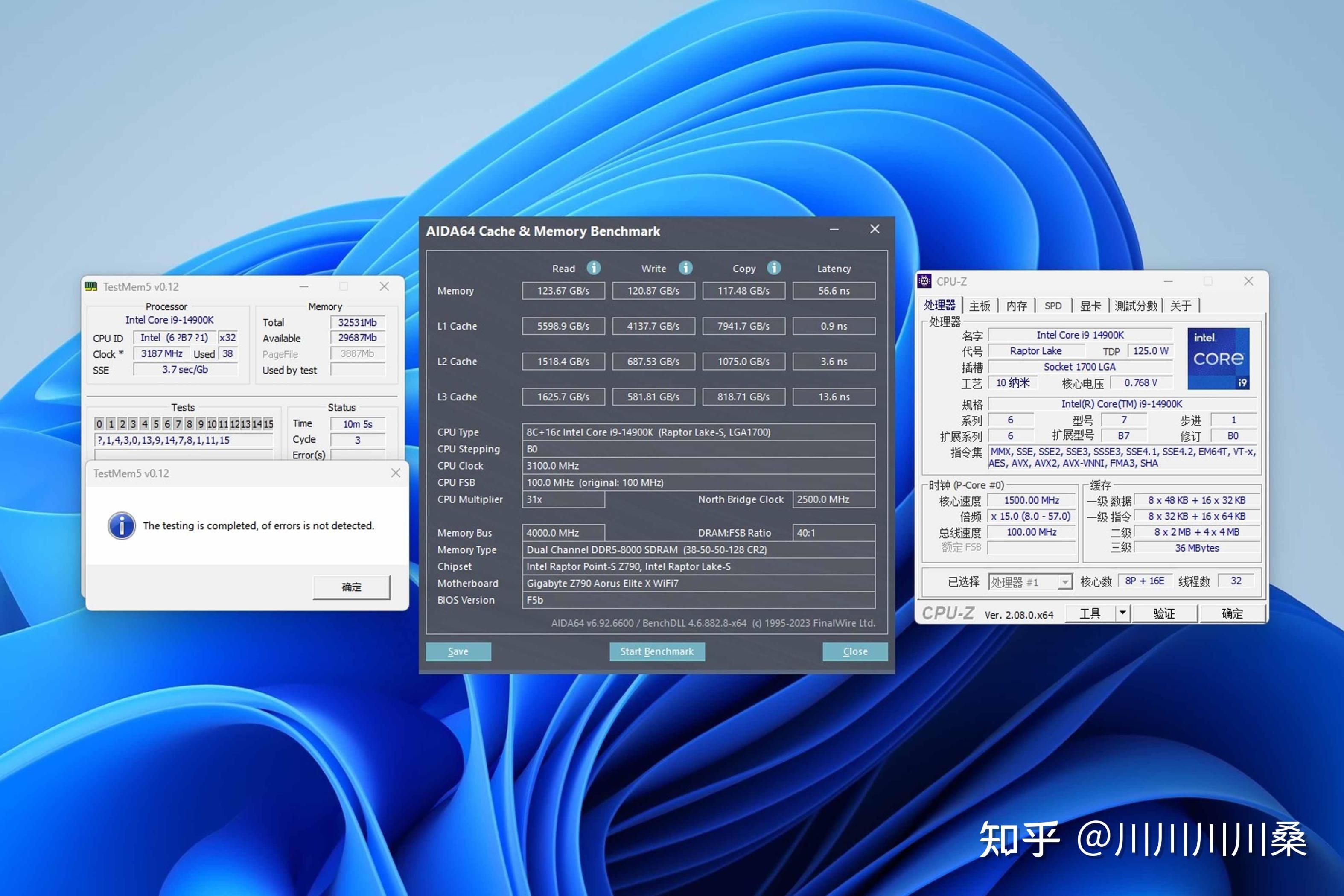Image resolution: width=1344 pixels, height=896 pixels.
Task: Click the CPU-Z title bar app icon
Action: point(924,281)
